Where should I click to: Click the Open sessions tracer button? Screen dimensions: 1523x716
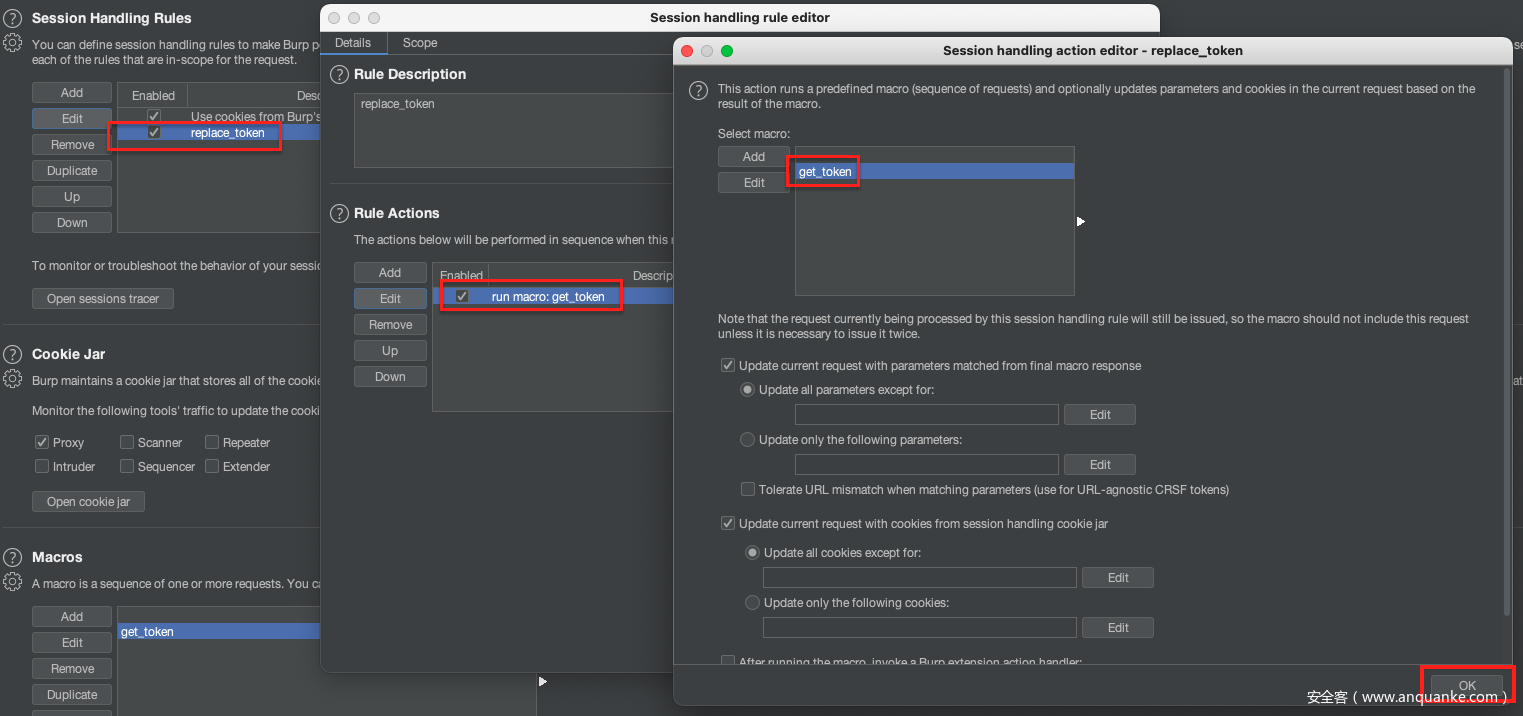[x=103, y=299]
